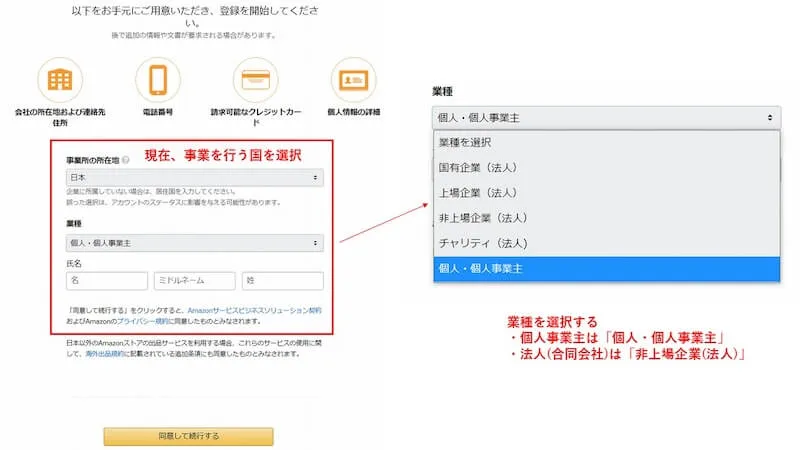The width and height of the screenshot is (800, 450).
Task: Expand the 個人・個人事業主 dropdown on right
Action: [x=606, y=118]
